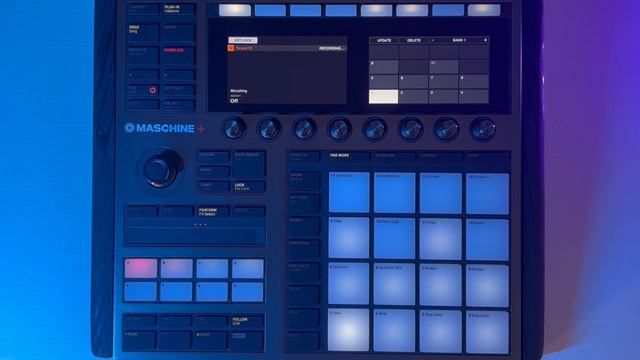The width and height of the screenshot is (640, 360).
Task: Tap the Copy pad
Action: tap(440, 239)
